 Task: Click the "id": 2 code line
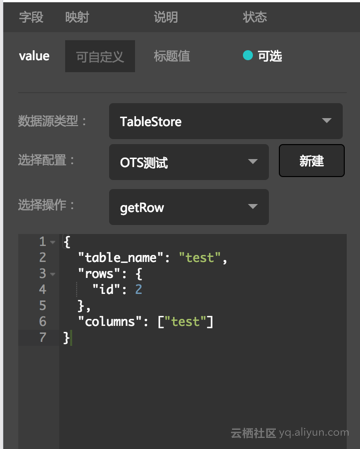pyautogui.click(x=117, y=289)
